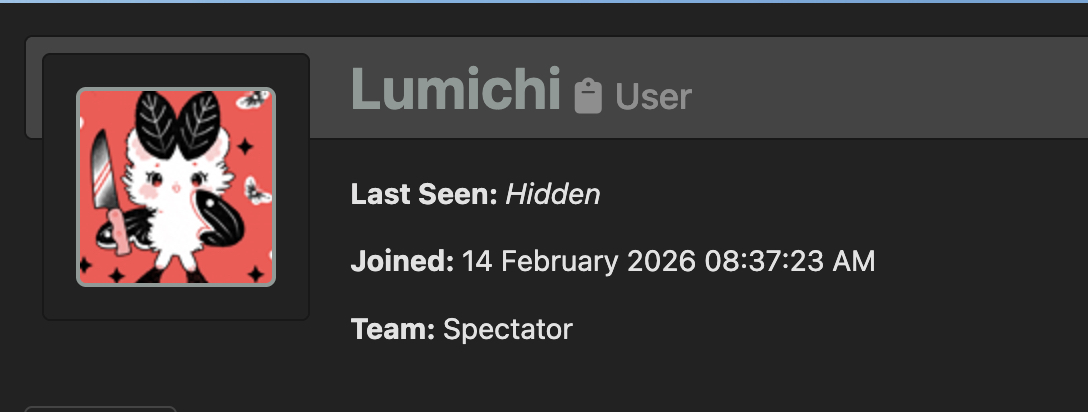Click the clipboard icon beside Lumichi
The width and height of the screenshot is (1088, 412).
(588, 97)
